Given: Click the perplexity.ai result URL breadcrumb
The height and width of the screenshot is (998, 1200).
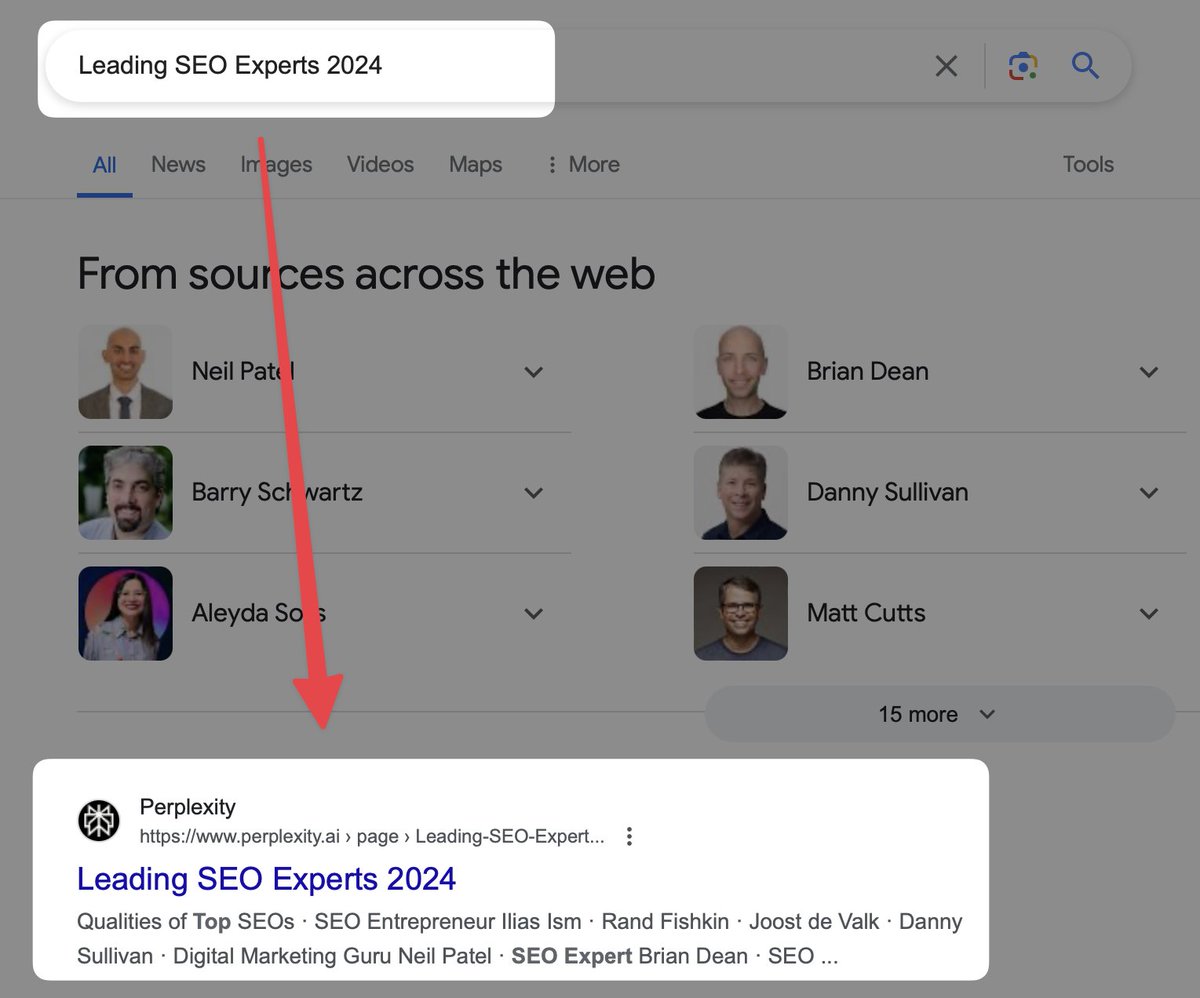Looking at the screenshot, I should (372, 836).
